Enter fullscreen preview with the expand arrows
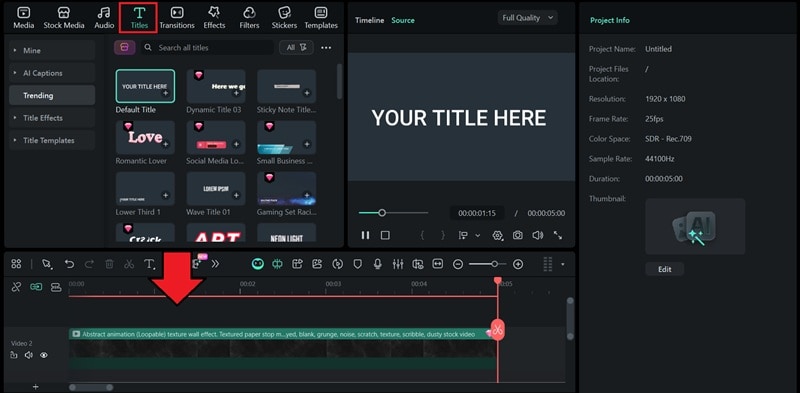 point(558,235)
